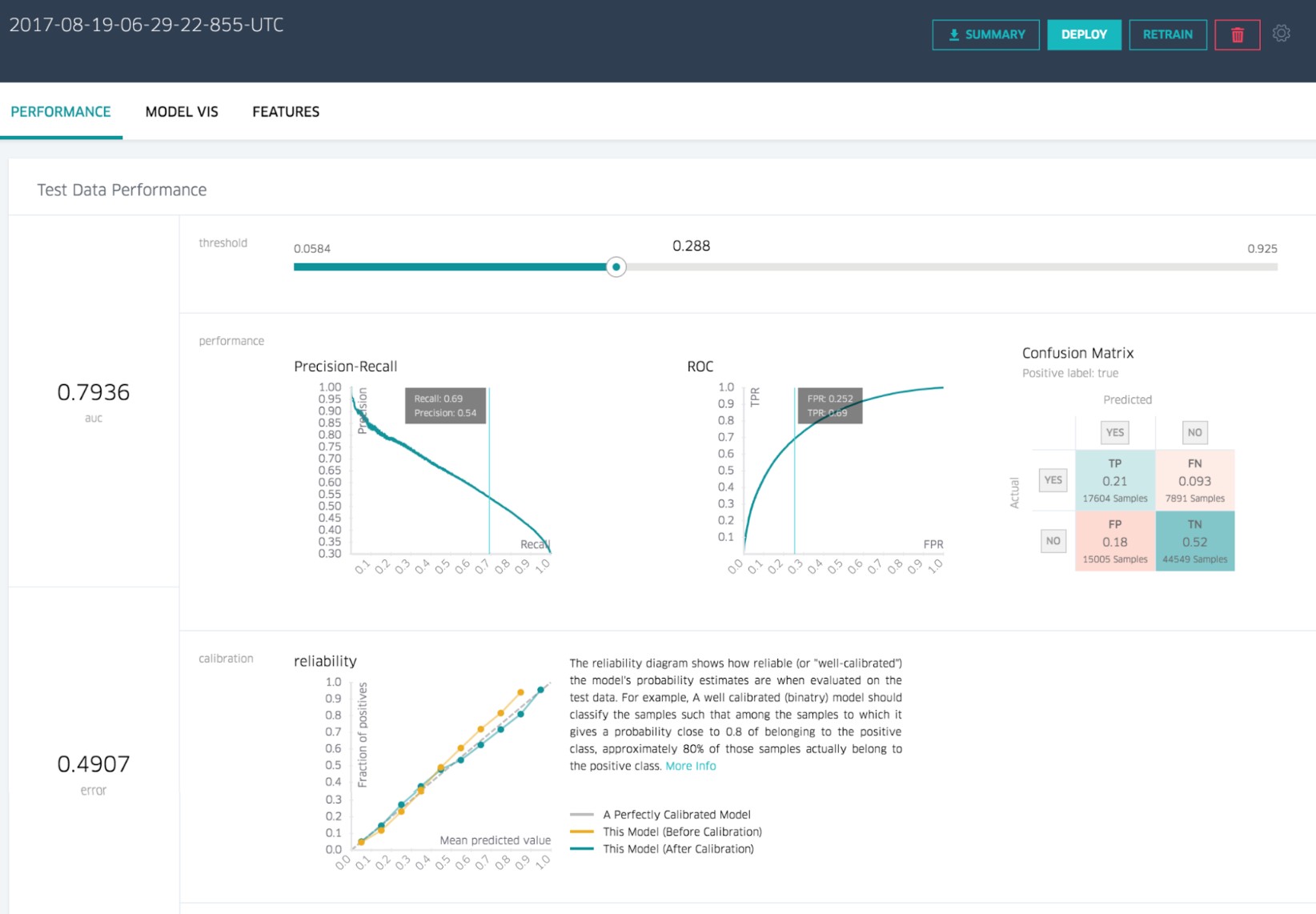Click the Recall/Precision tooltip on PR chart

[x=445, y=406]
